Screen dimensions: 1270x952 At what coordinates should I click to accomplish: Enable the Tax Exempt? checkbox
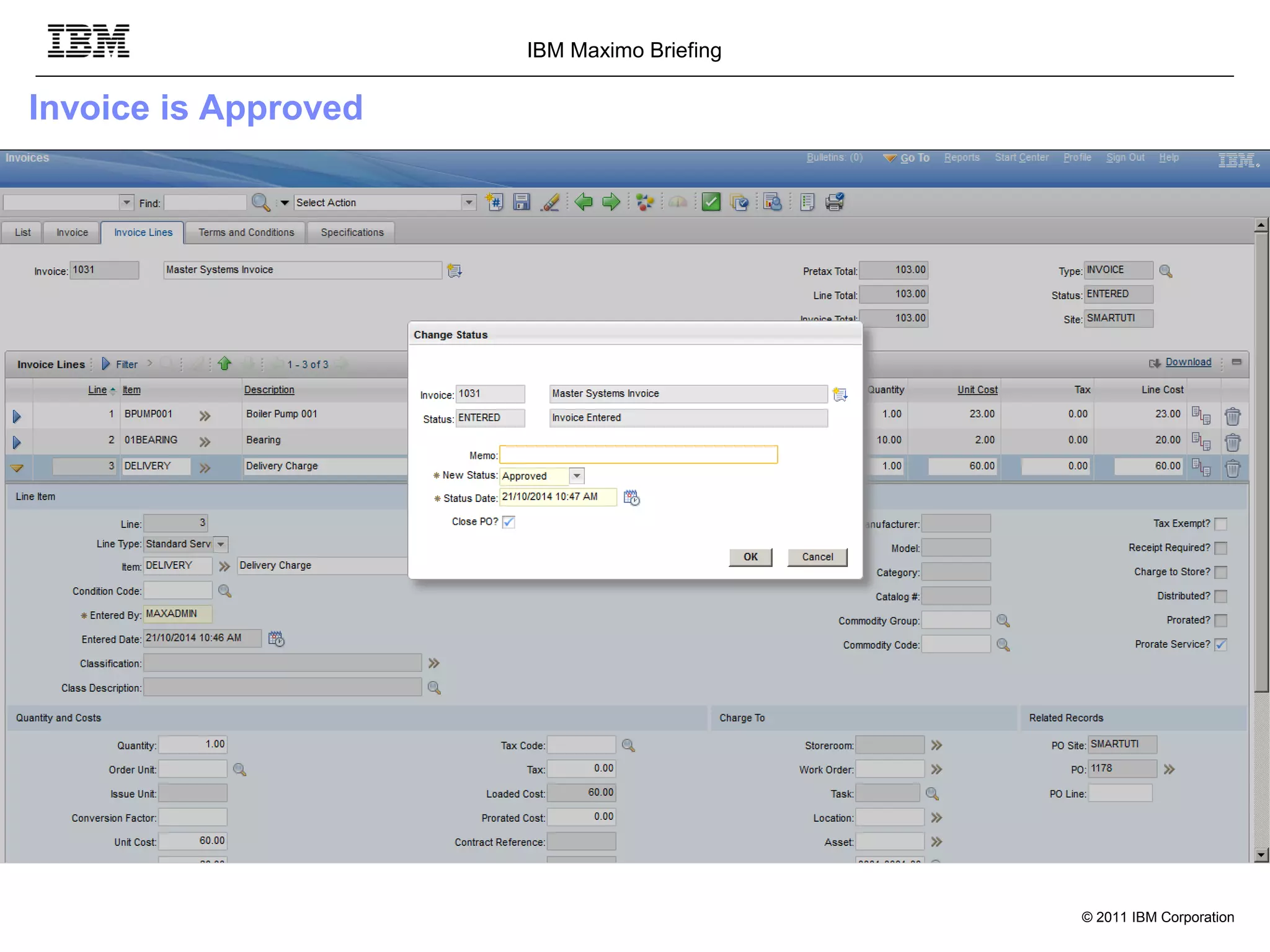click(1220, 524)
